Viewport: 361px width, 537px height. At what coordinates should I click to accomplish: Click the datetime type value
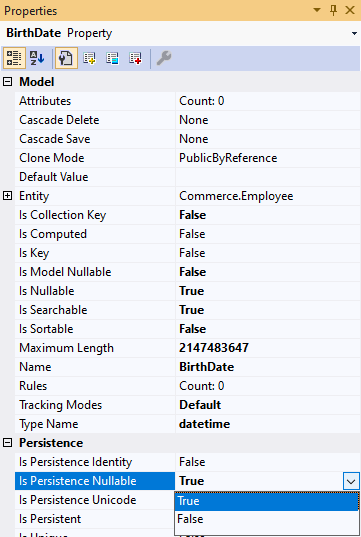(x=267, y=424)
